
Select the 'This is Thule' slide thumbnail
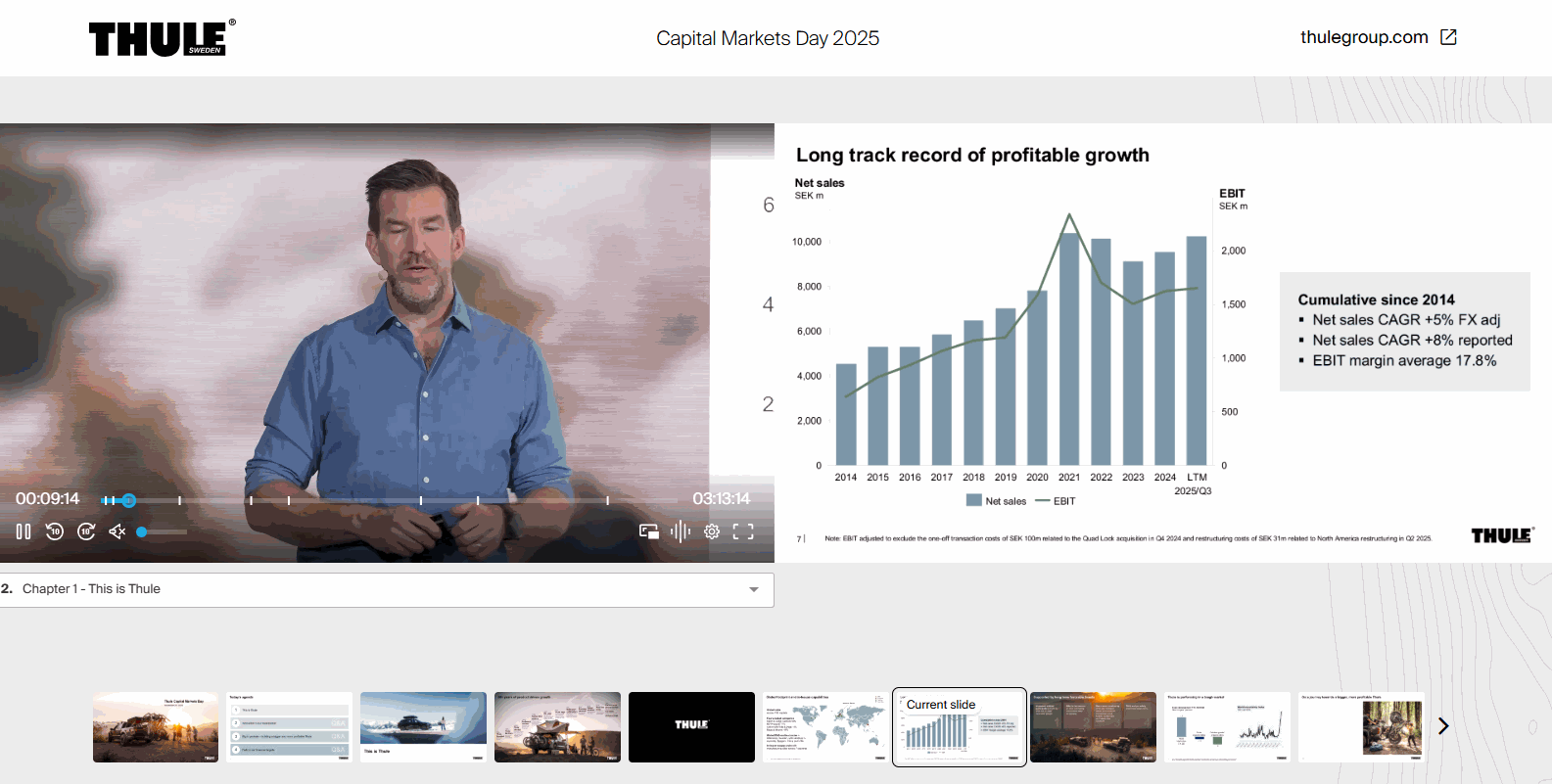[x=423, y=727]
